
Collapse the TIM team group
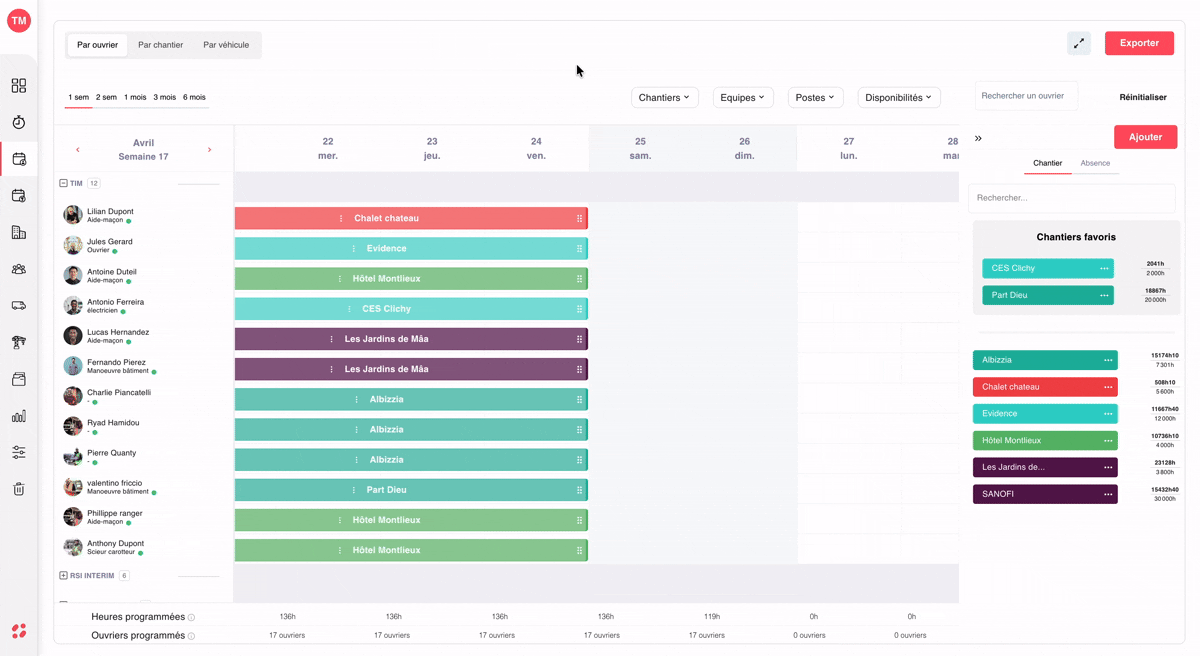pyautogui.click(x=63, y=184)
